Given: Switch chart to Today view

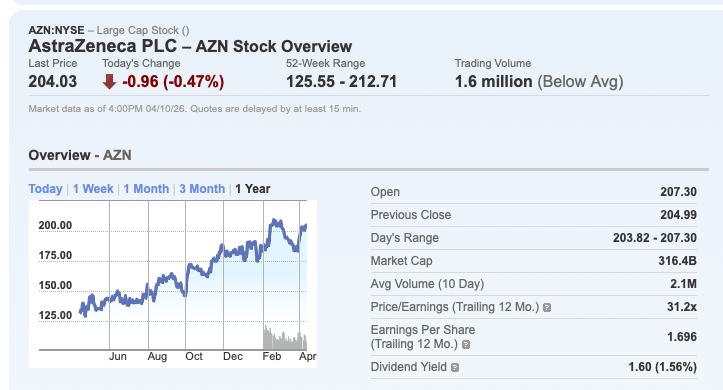Looking at the screenshot, I should [45, 189].
